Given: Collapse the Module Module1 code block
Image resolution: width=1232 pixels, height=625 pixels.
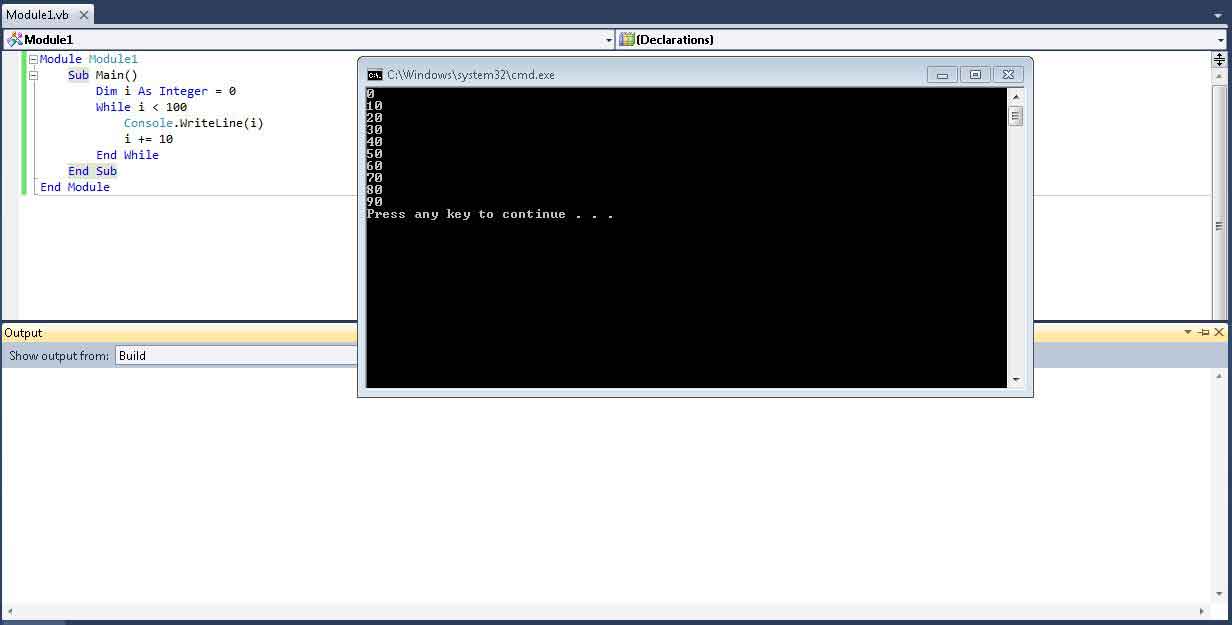Looking at the screenshot, I should pos(33,60).
